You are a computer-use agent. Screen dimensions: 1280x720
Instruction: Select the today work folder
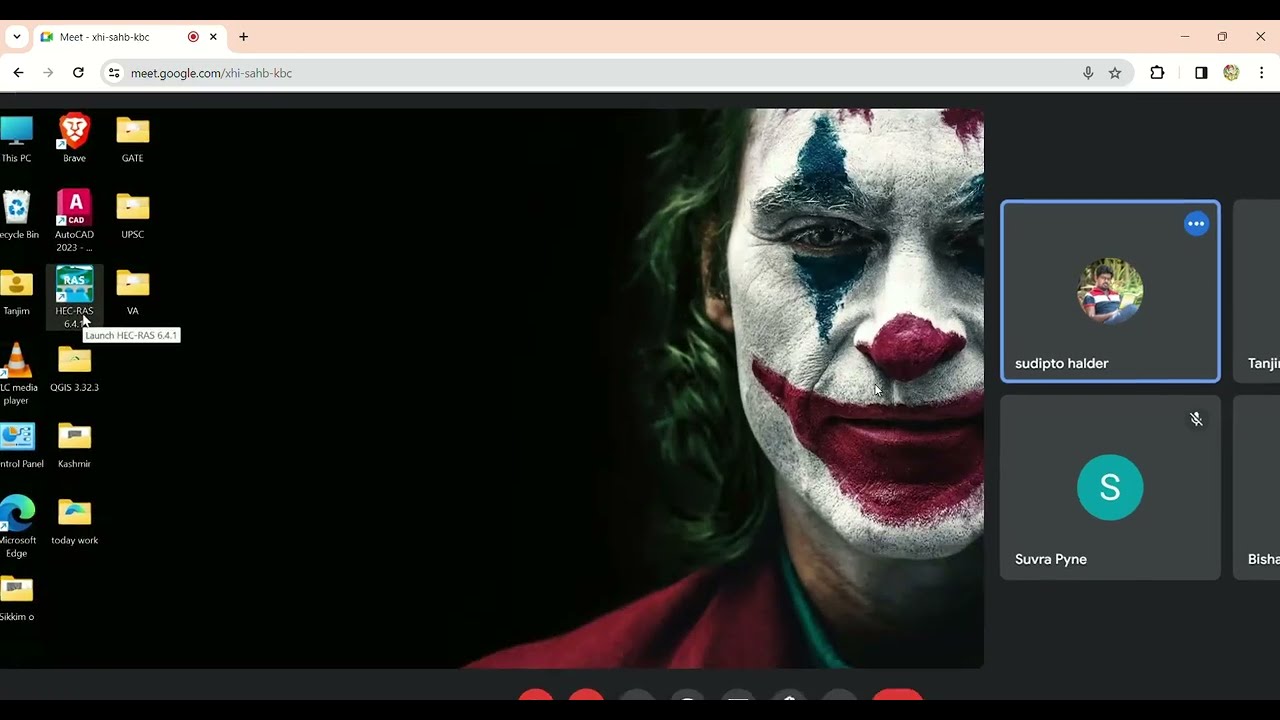click(74, 521)
